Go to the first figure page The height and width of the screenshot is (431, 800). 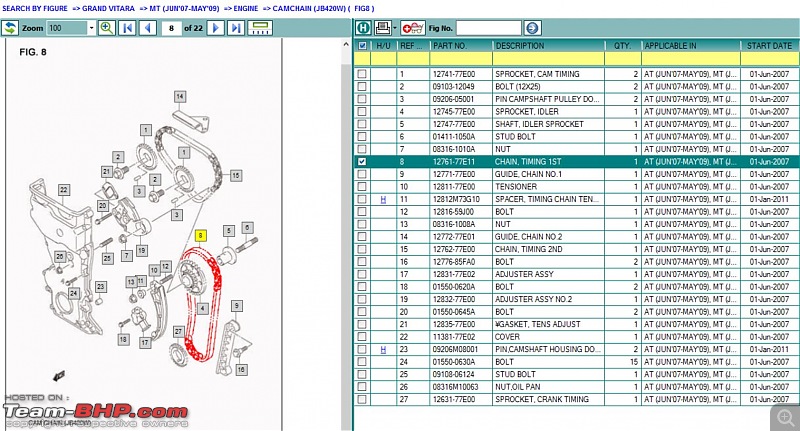coord(127,28)
